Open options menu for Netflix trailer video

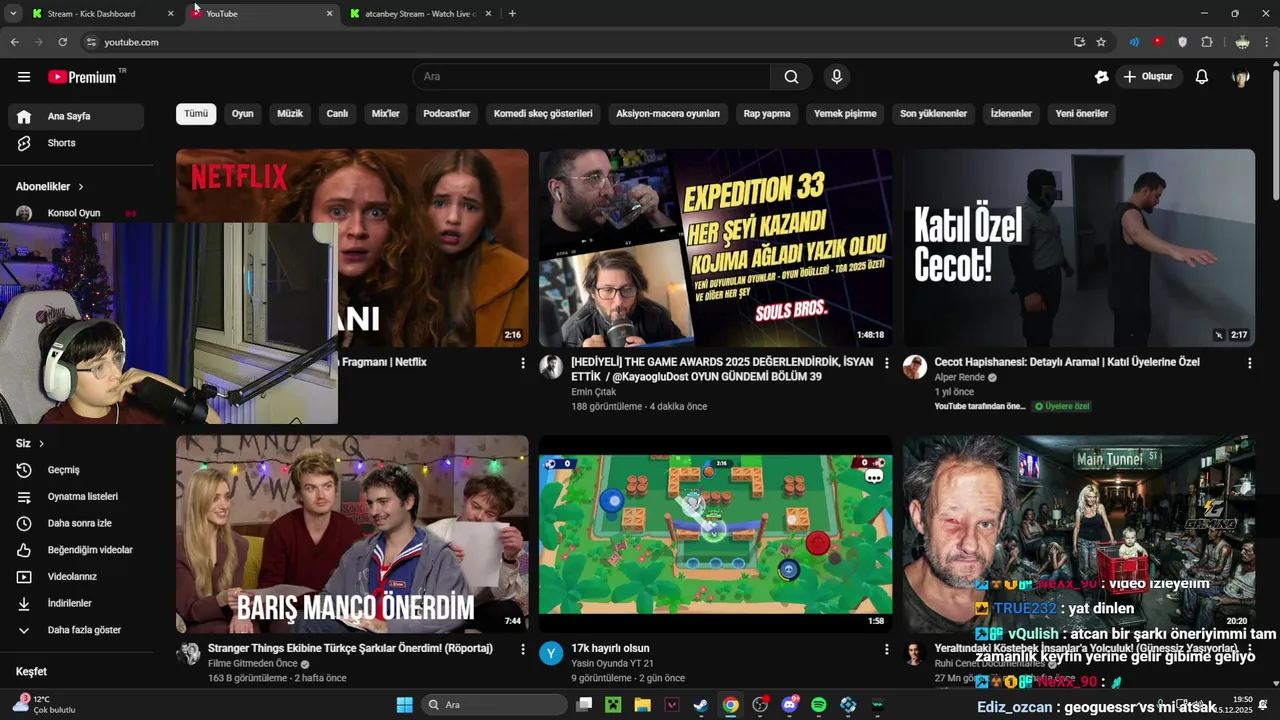pyautogui.click(x=522, y=363)
